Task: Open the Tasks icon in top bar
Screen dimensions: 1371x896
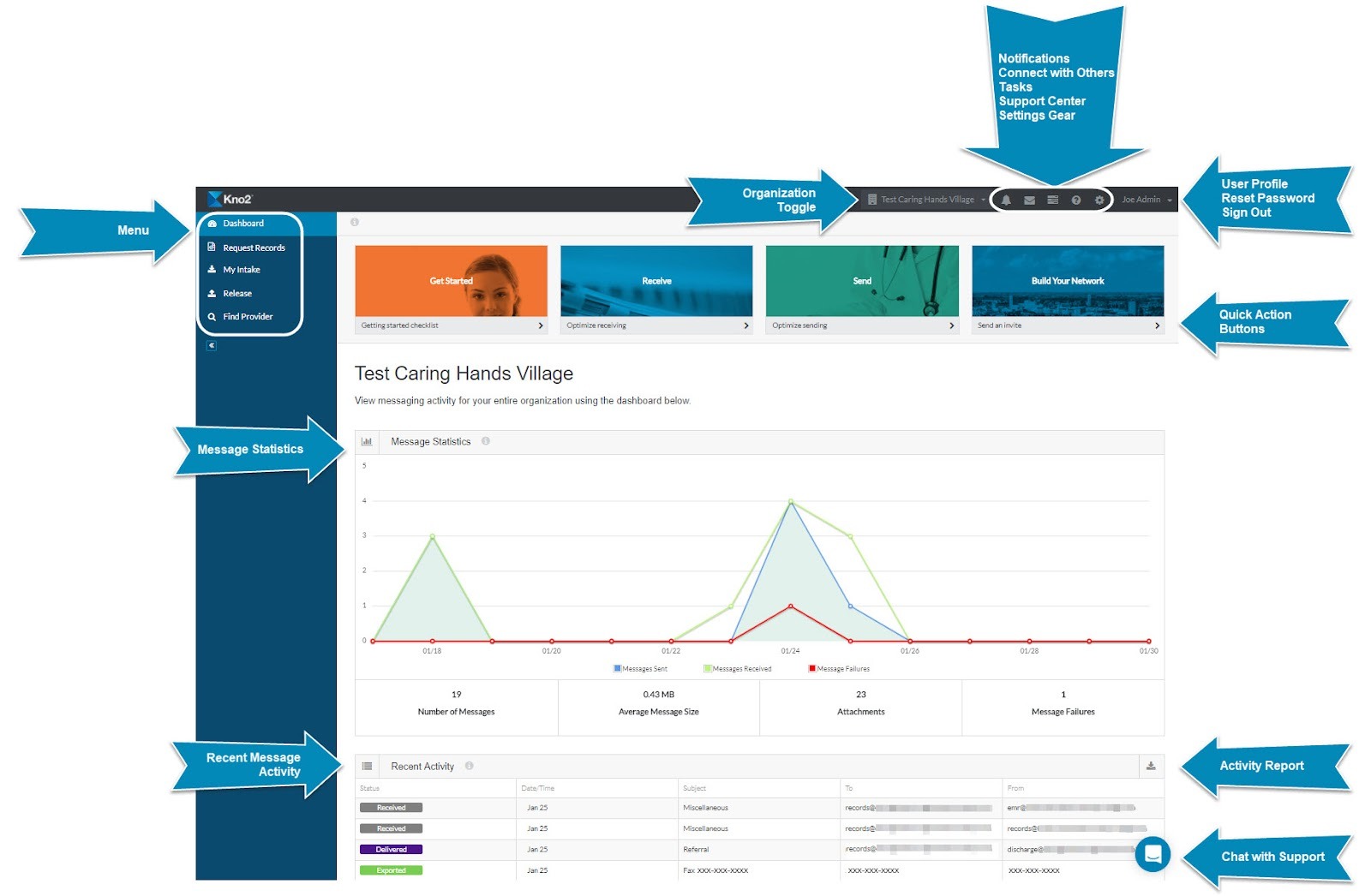Action: pos(1052,200)
